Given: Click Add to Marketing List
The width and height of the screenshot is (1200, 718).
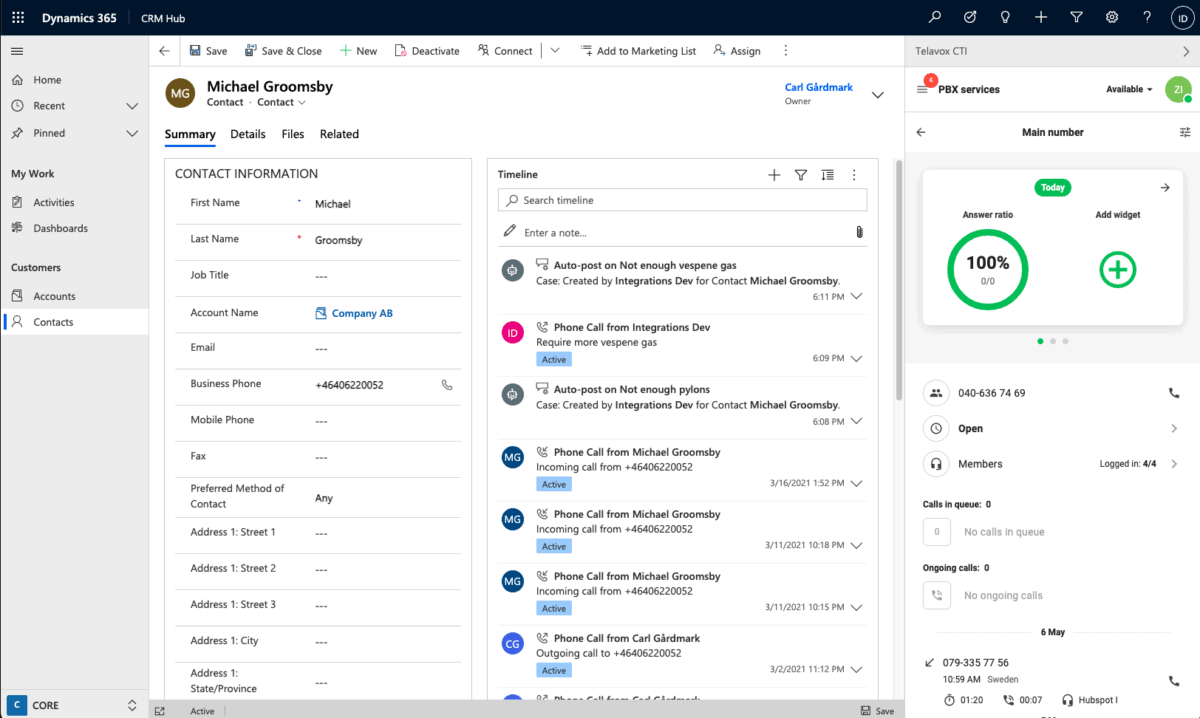Looking at the screenshot, I should (x=637, y=51).
